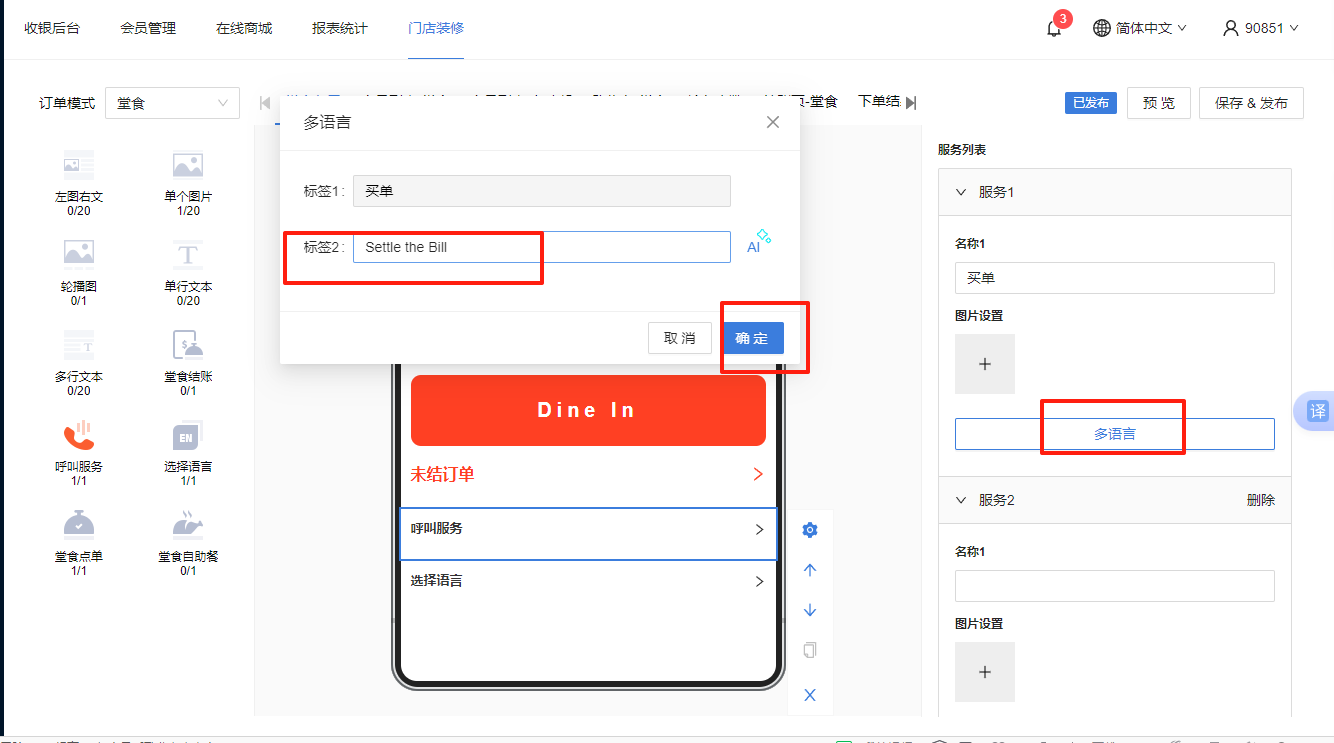The height and width of the screenshot is (743, 1334).
Task: Click the arrow beside 呼叫服务 in preview
Action: click(759, 529)
